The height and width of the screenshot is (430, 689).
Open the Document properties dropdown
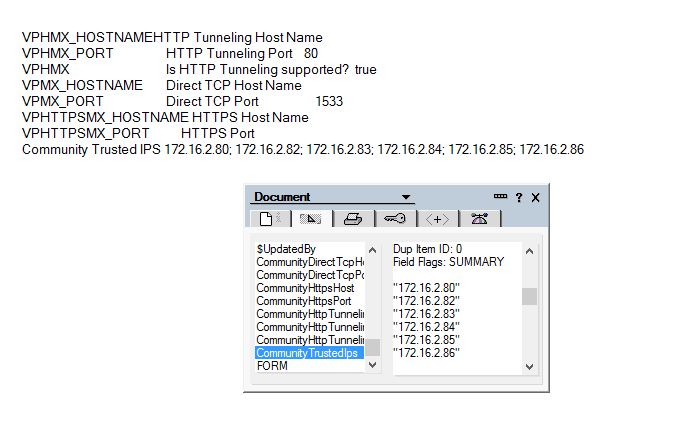point(406,197)
